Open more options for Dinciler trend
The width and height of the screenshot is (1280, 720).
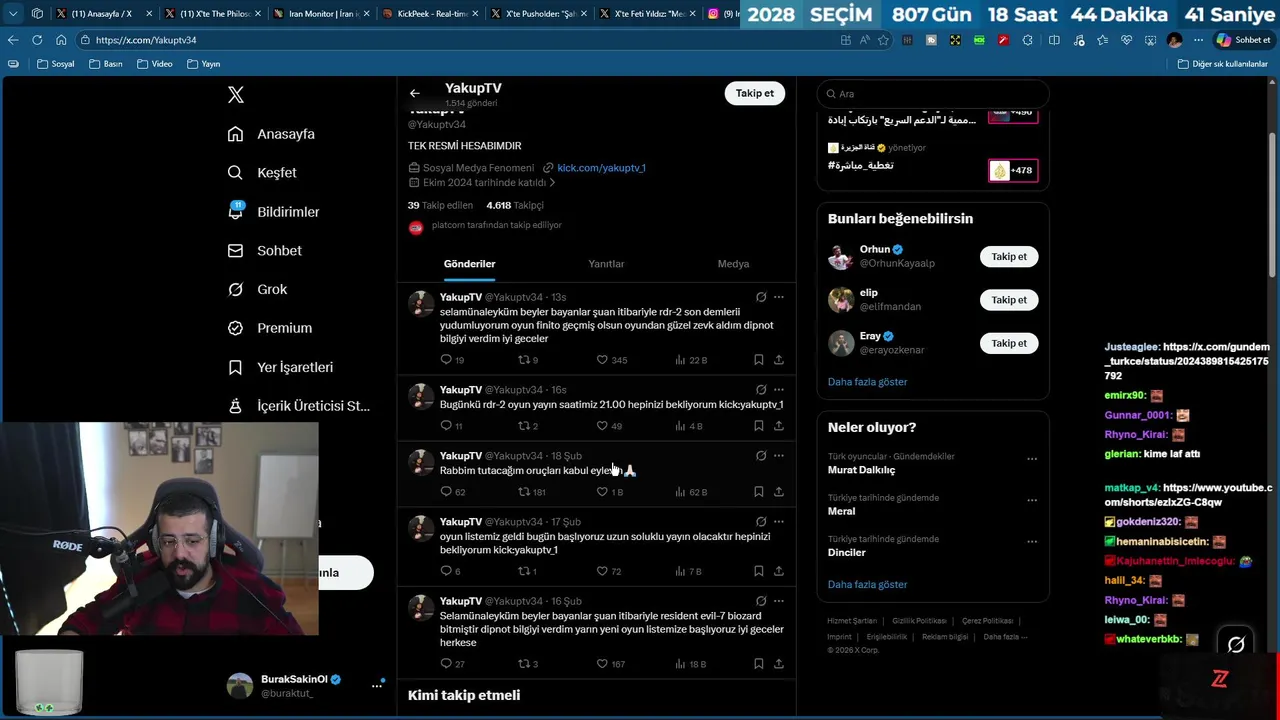1032,542
